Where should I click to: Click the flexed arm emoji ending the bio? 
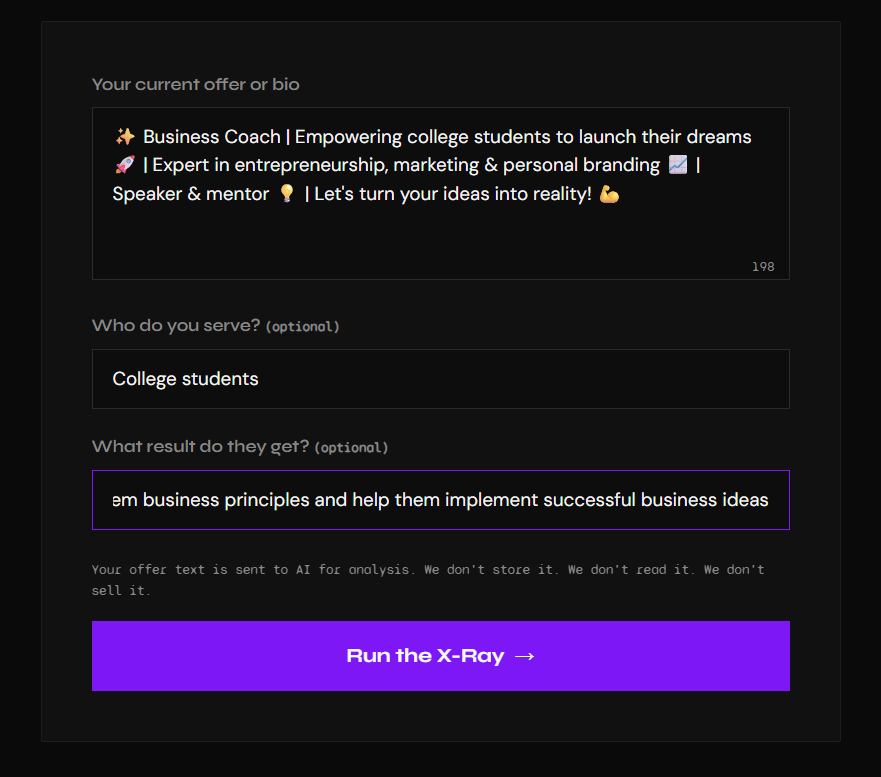[x=609, y=194]
